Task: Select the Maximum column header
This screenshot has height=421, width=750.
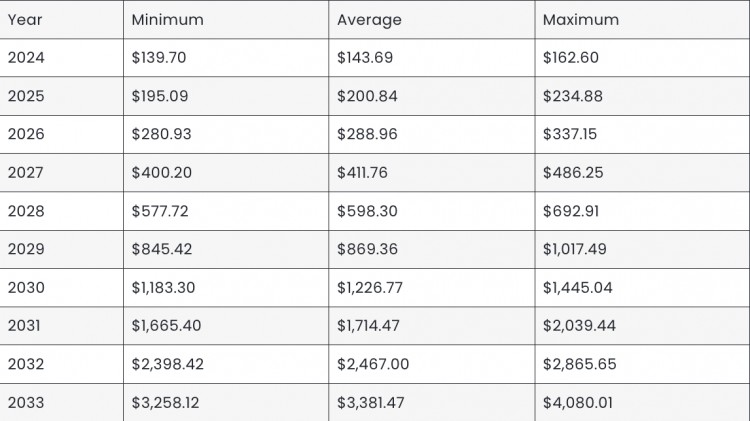Action: [642, 20]
